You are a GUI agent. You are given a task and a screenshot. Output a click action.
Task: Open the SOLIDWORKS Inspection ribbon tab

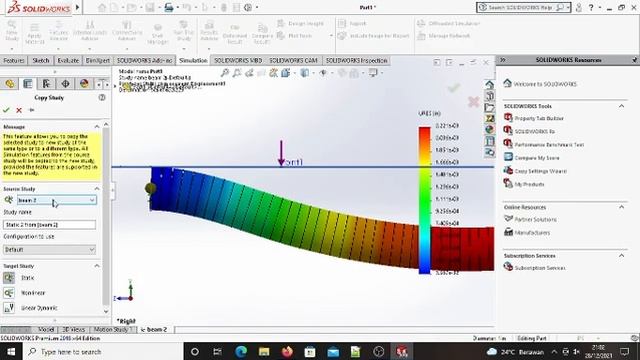coord(356,60)
